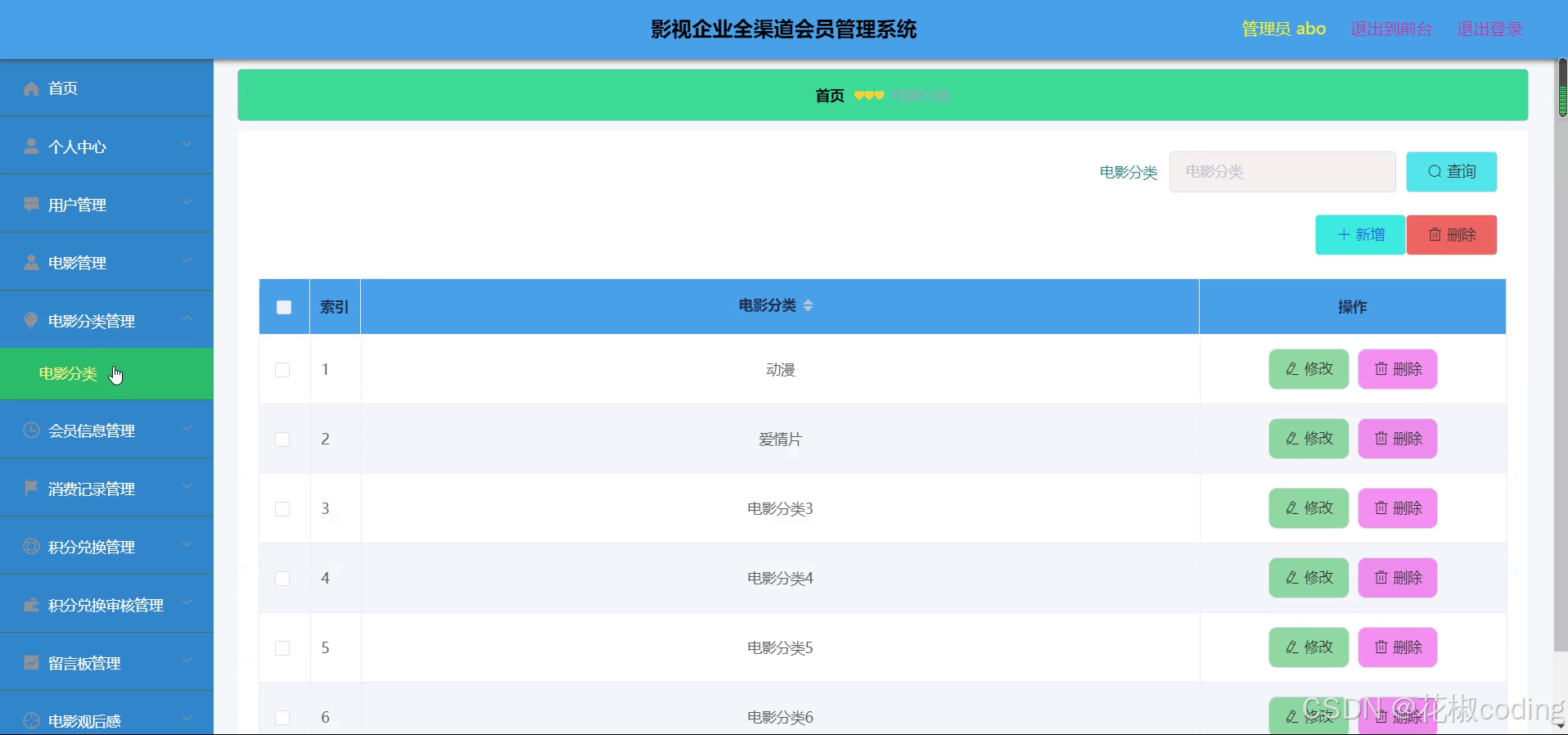
Task: Click the pencil icon in 爱情片 row
Action: (1292, 439)
